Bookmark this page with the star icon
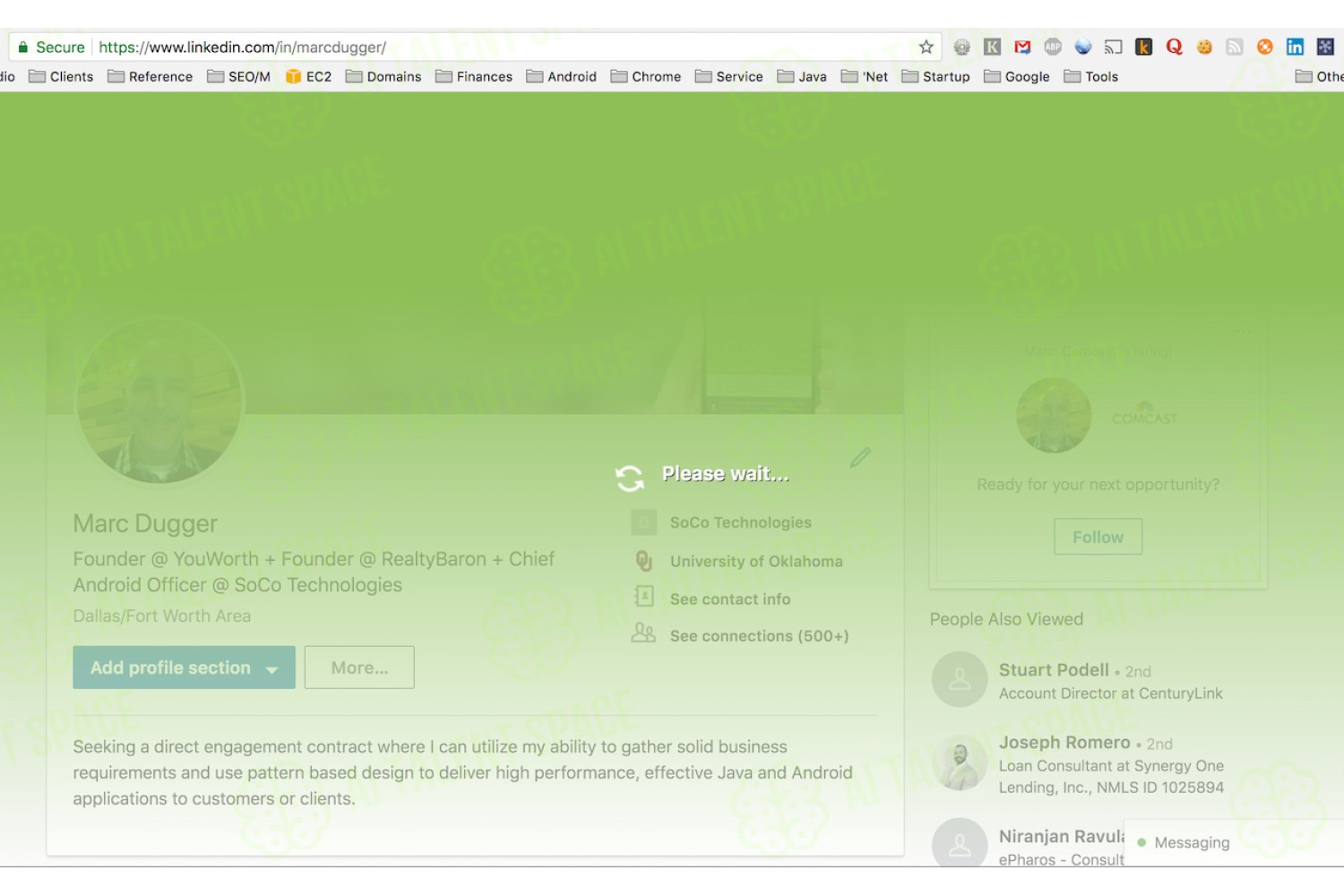 [x=926, y=47]
